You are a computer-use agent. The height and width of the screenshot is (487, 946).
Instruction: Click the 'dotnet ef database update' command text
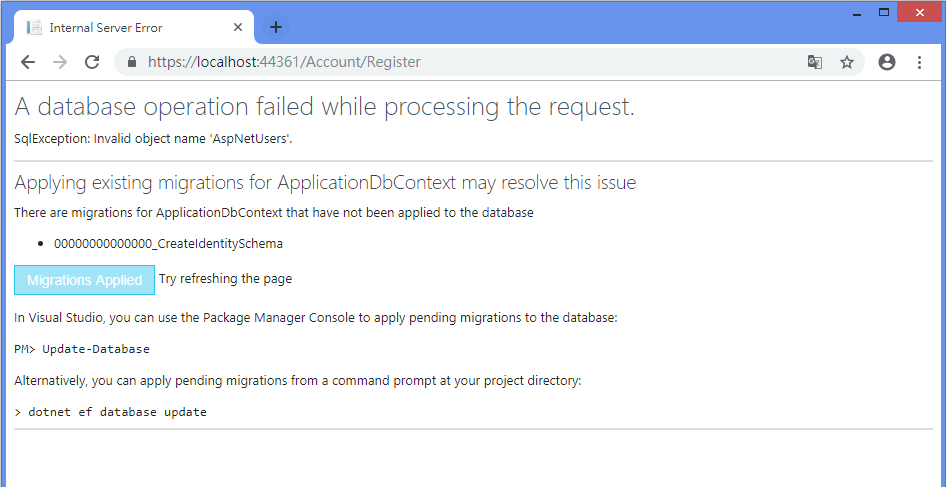click(117, 412)
